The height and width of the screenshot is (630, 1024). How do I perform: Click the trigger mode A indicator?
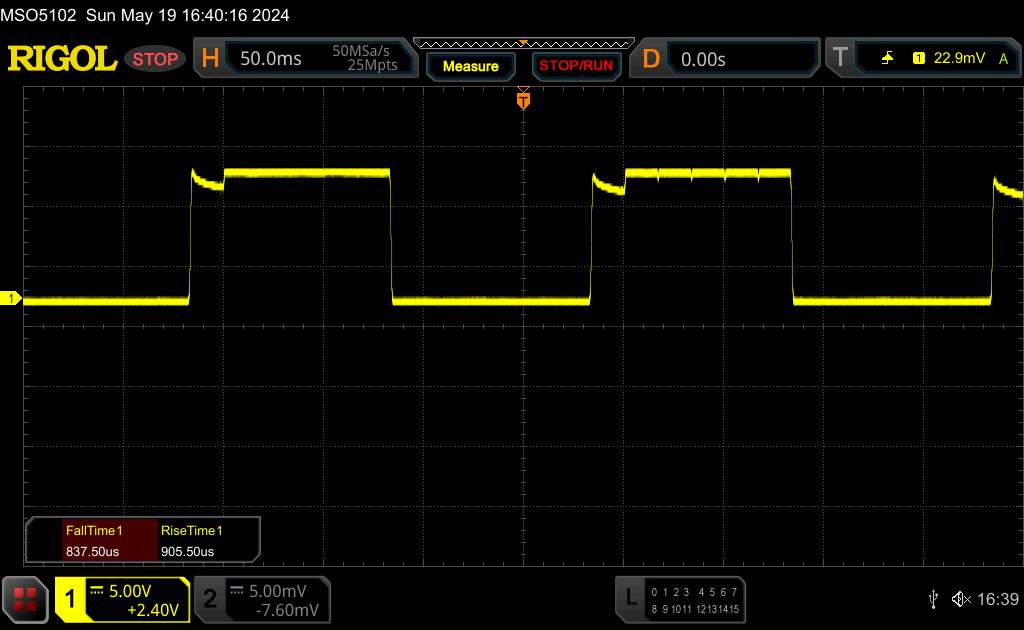[1003, 59]
